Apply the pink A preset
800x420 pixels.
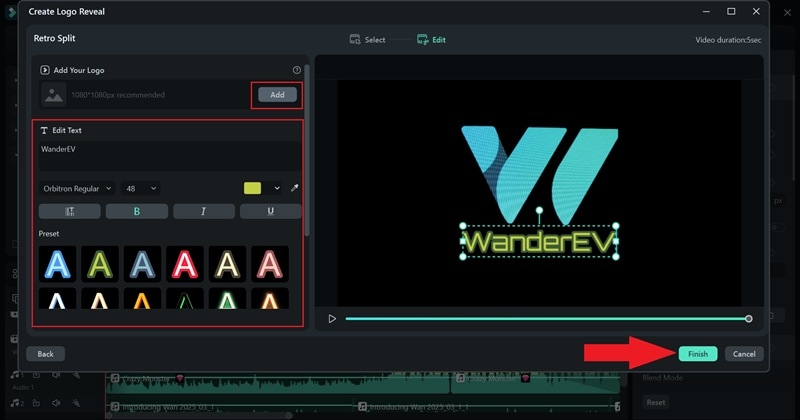point(269,264)
